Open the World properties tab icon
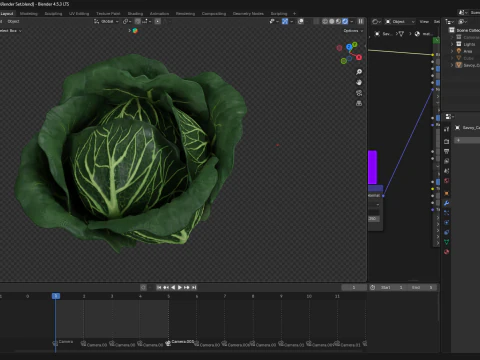480x360 pixels. pos(447,181)
